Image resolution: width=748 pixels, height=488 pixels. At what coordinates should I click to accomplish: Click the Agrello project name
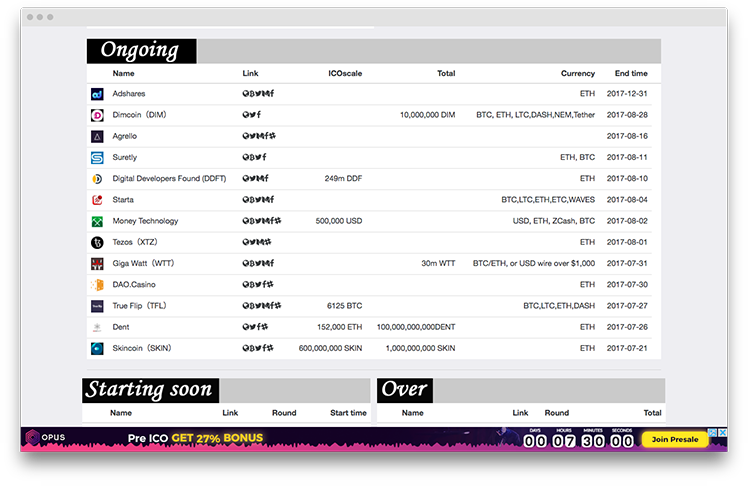pos(125,136)
